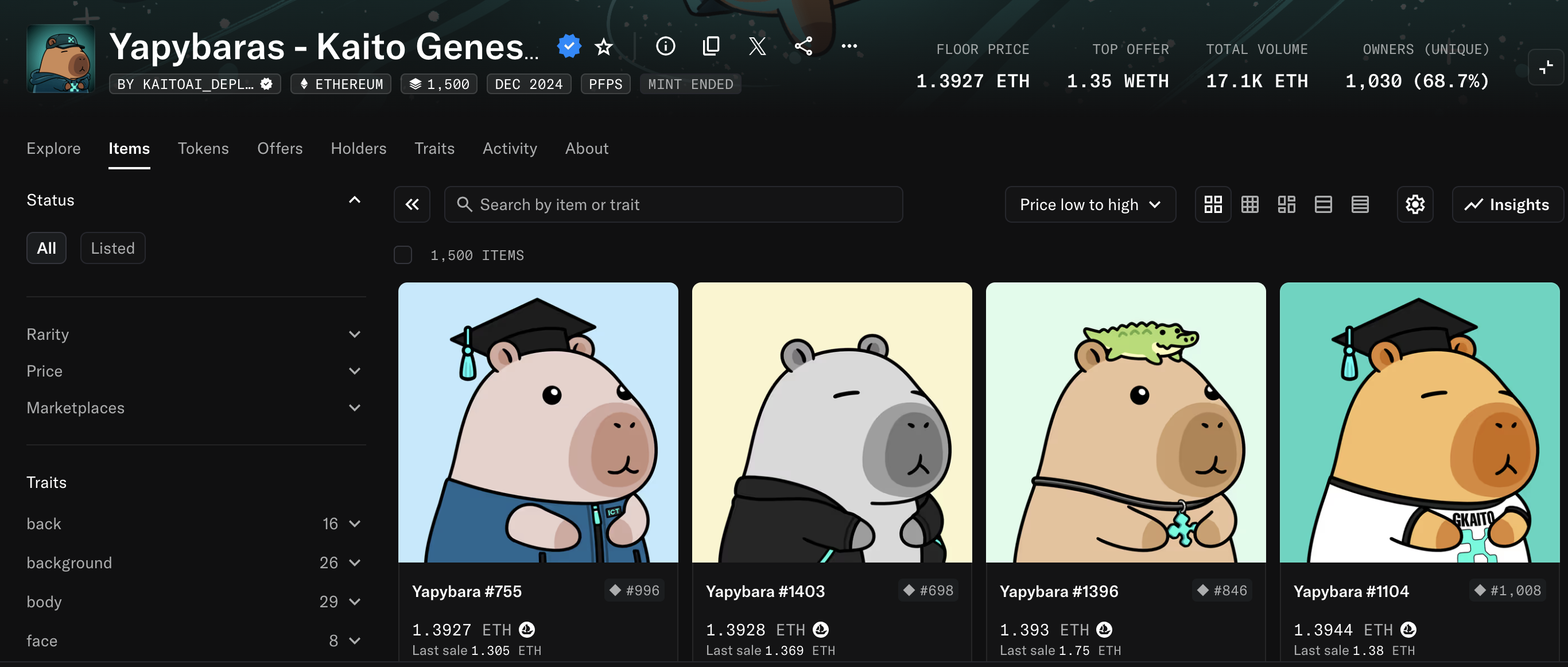The width and height of the screenshot is (1568, 667).
Task: Click rarity rank badge #996
Action: click(634, 590)
